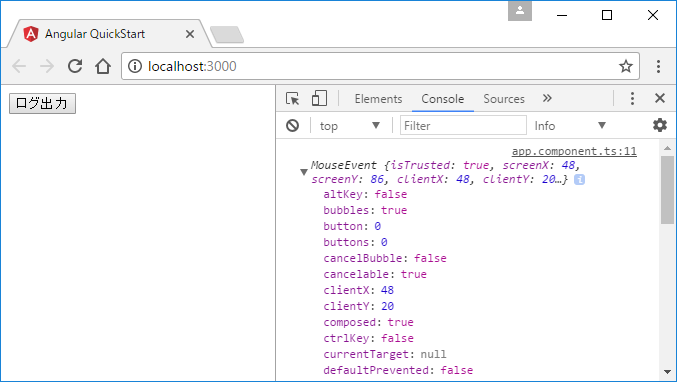Screen dimensions: 677x382
Task: Go to the home page icon
Action: pyautogui.click(x=103, y=66)
